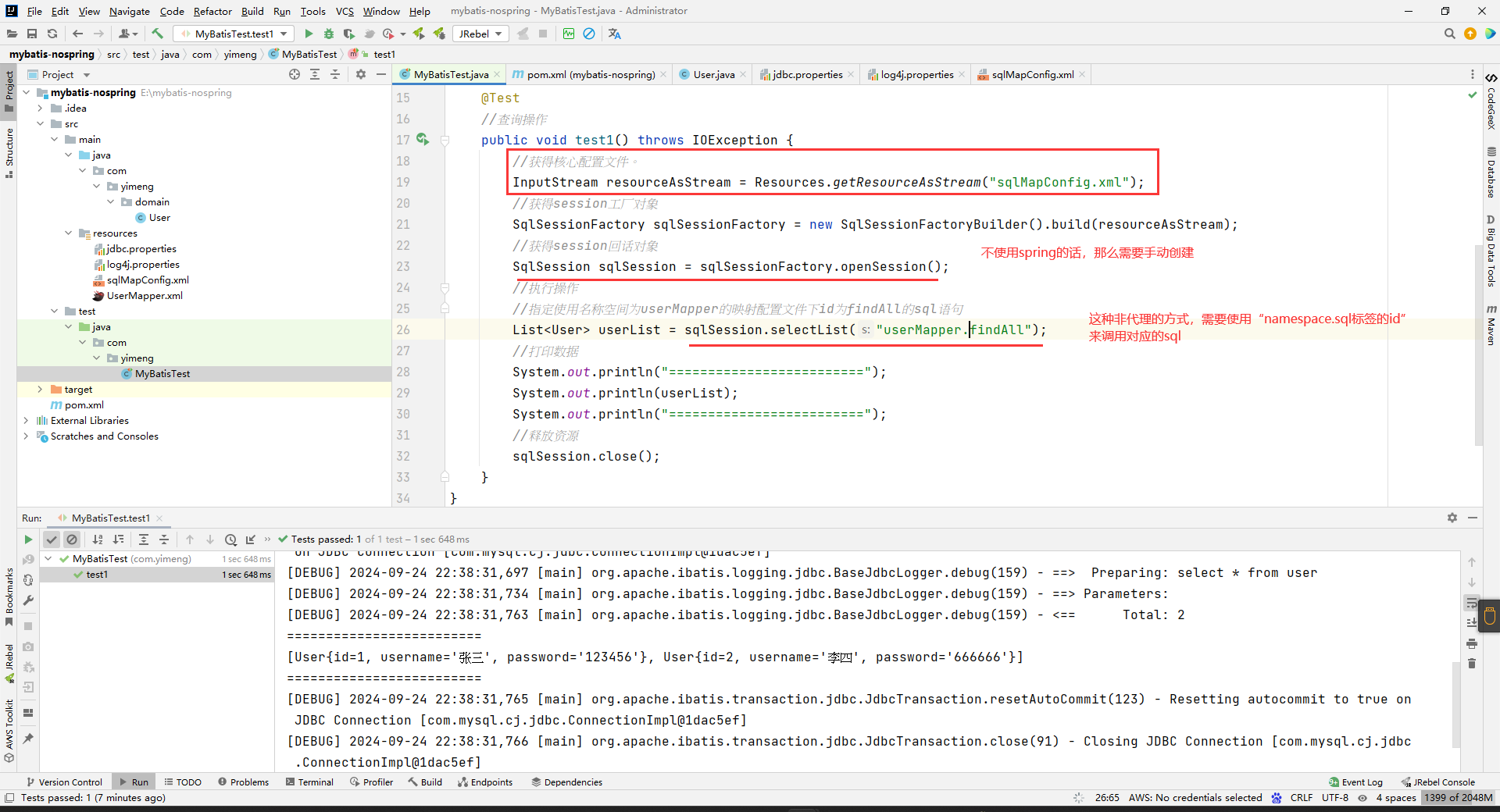This screenshot has width=1500, height=812.
Task: Hide the Project tool window
Action: (x=381, y=74)
